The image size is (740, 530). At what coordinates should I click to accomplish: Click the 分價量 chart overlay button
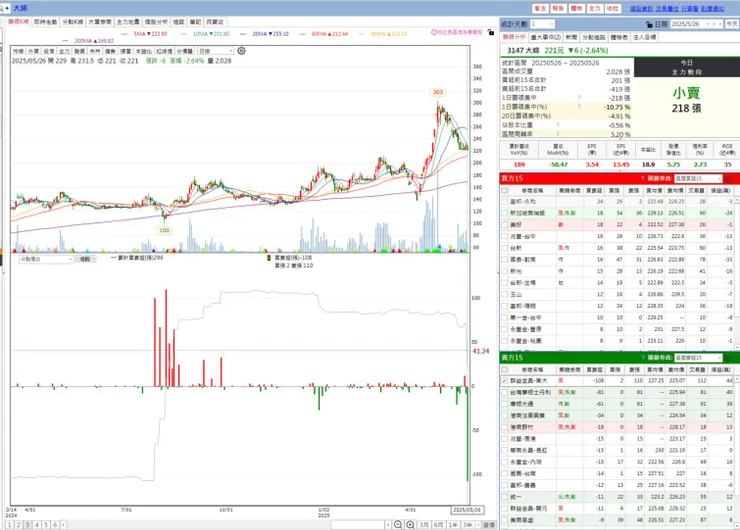click(184, 51)
